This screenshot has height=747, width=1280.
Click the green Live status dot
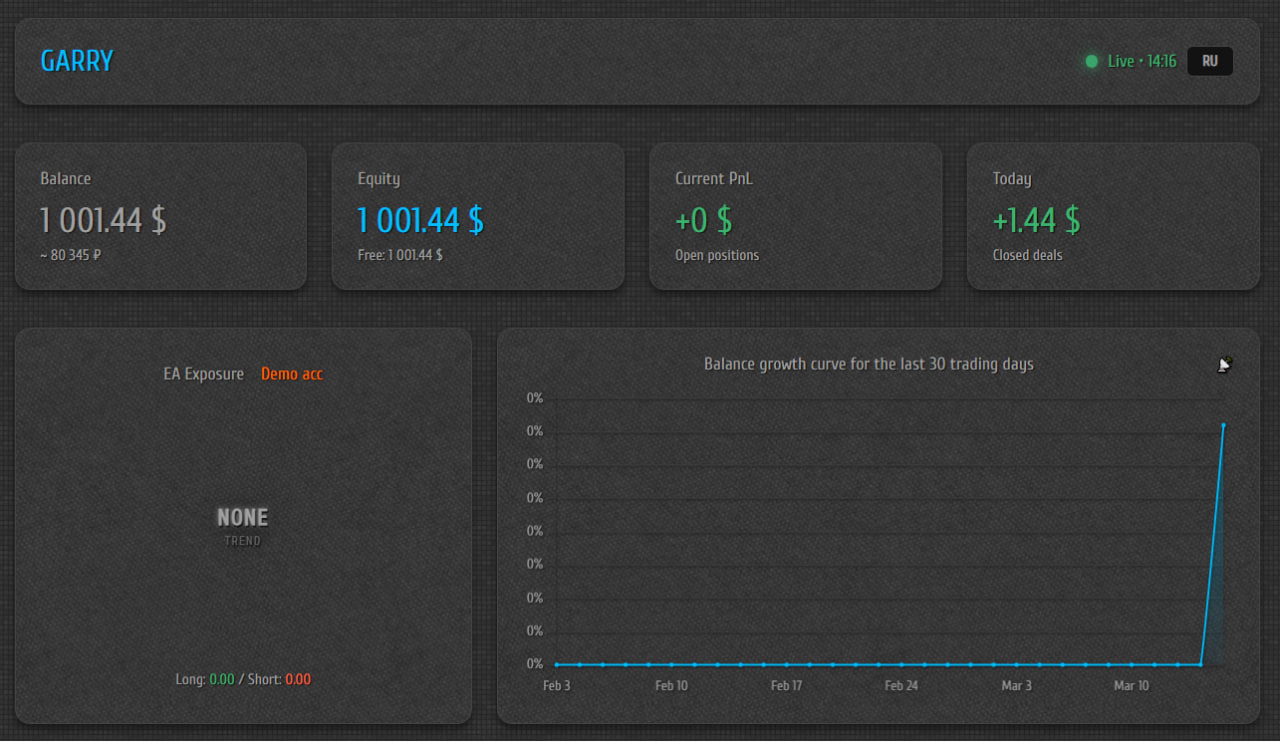click(x=1092, y=62)
